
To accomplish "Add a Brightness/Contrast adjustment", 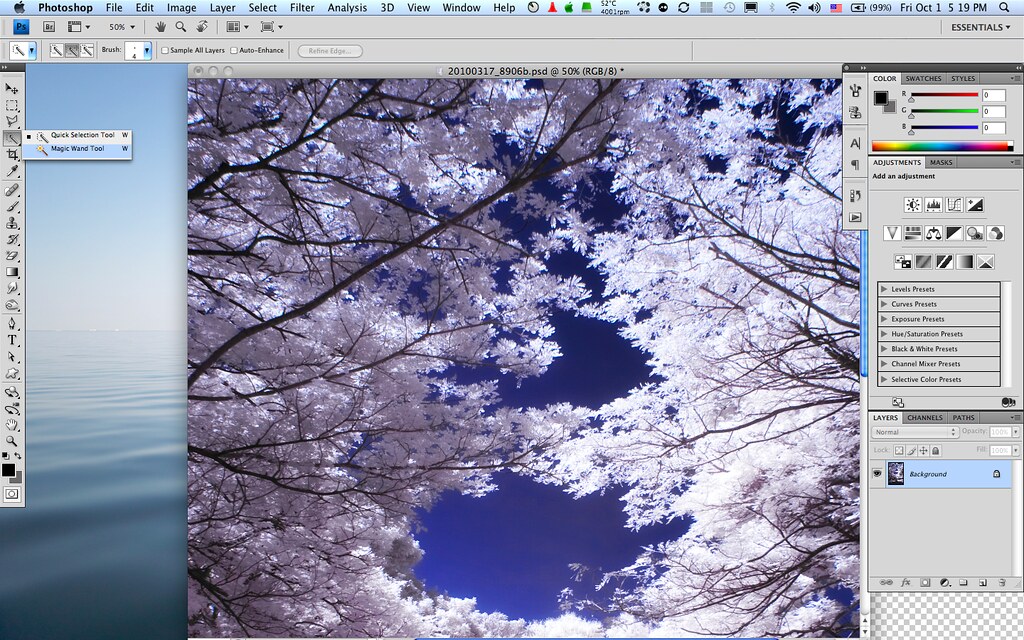I will click(x=912, y=205).
